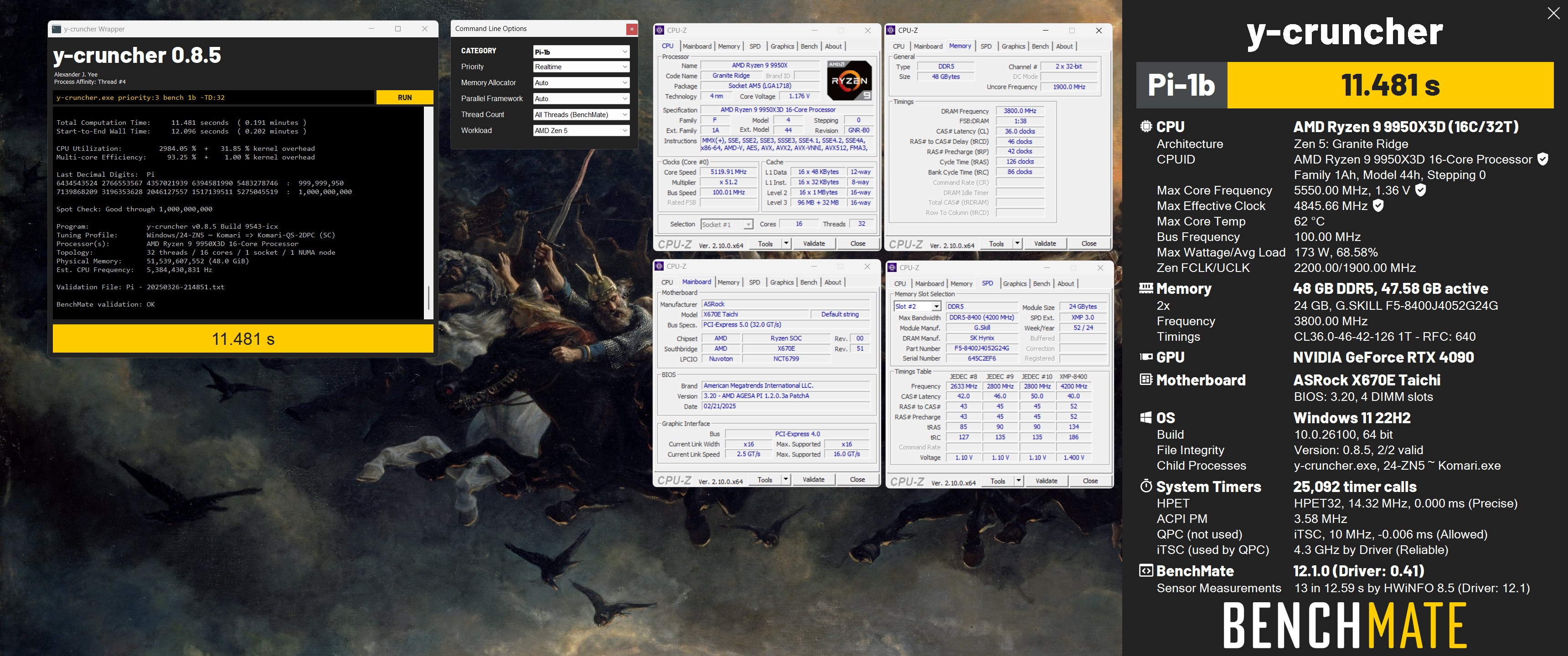
Task: Open the Priority dropdown set to Realtime
Action: (581, 67)
